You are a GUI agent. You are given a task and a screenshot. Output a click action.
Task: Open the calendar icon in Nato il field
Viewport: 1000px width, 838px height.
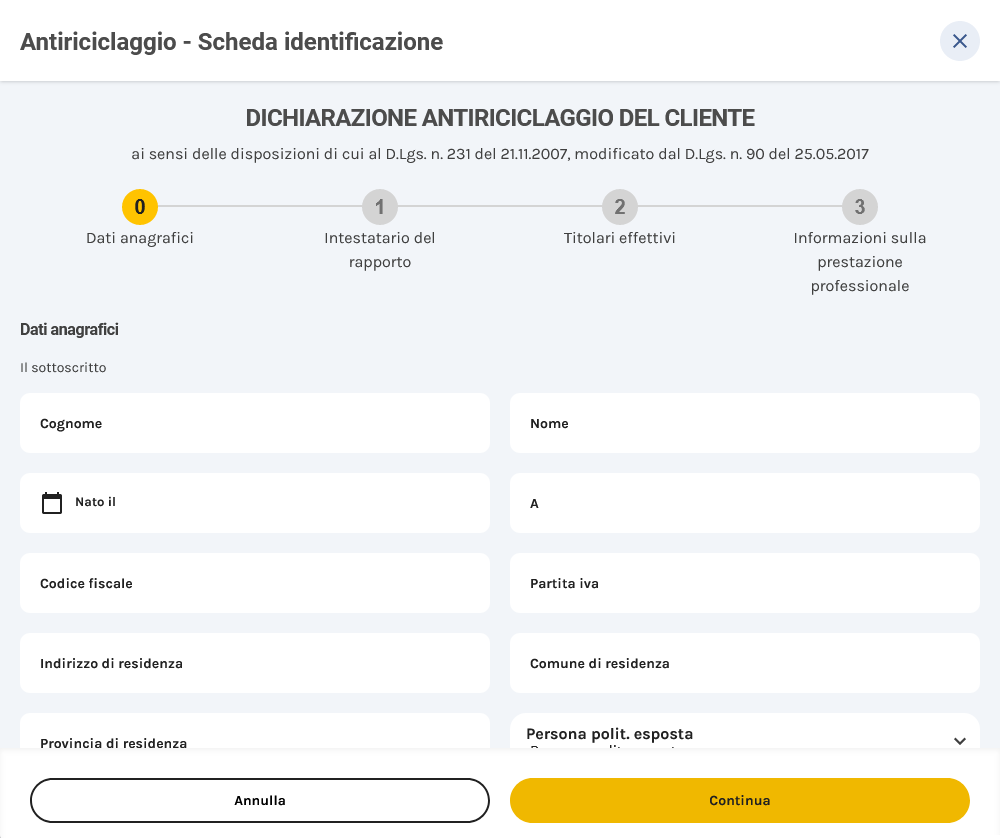pos(51,503)
